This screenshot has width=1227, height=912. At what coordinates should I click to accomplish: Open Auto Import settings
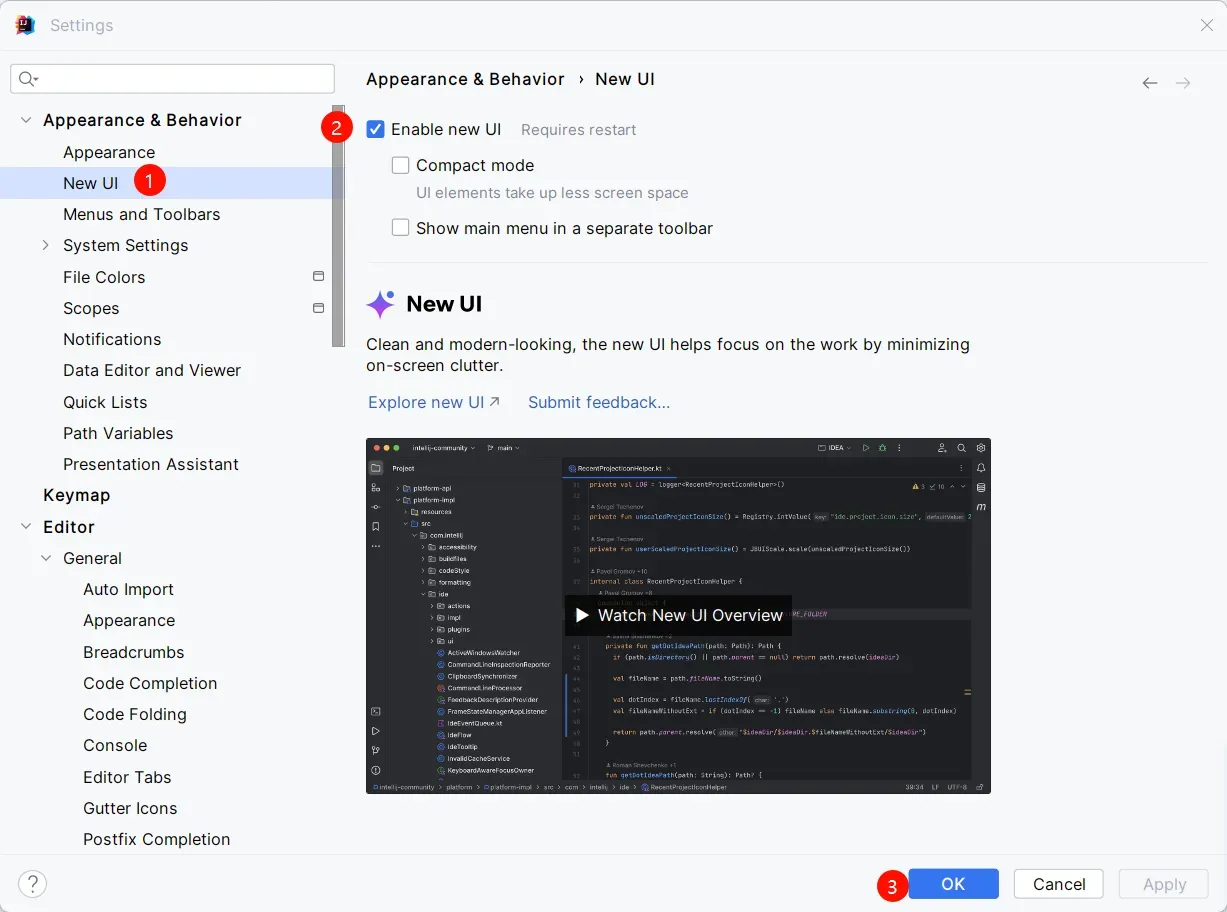pos(128,589)
